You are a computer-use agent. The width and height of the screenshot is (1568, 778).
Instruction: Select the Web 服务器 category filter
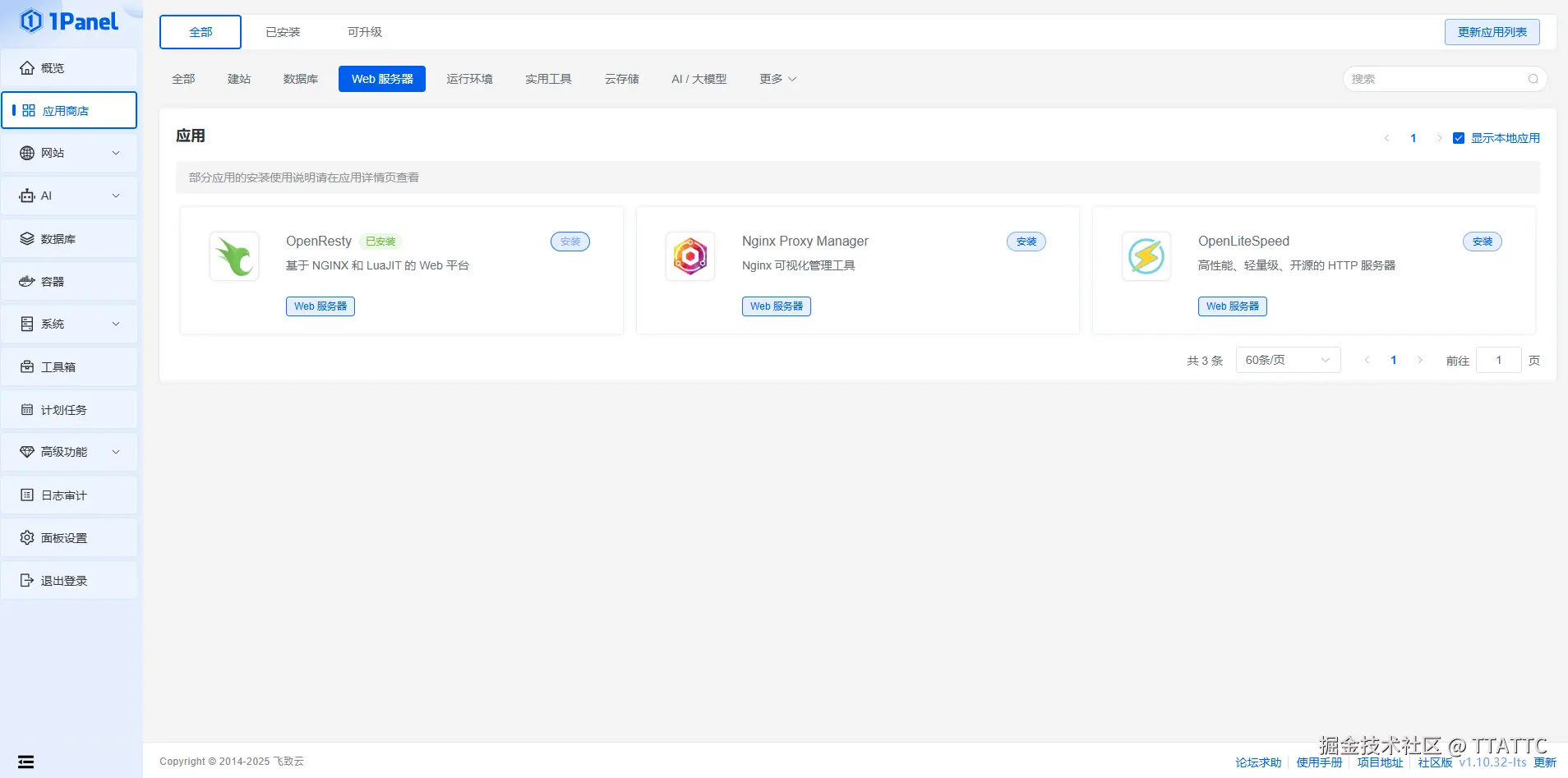(382, 79)
